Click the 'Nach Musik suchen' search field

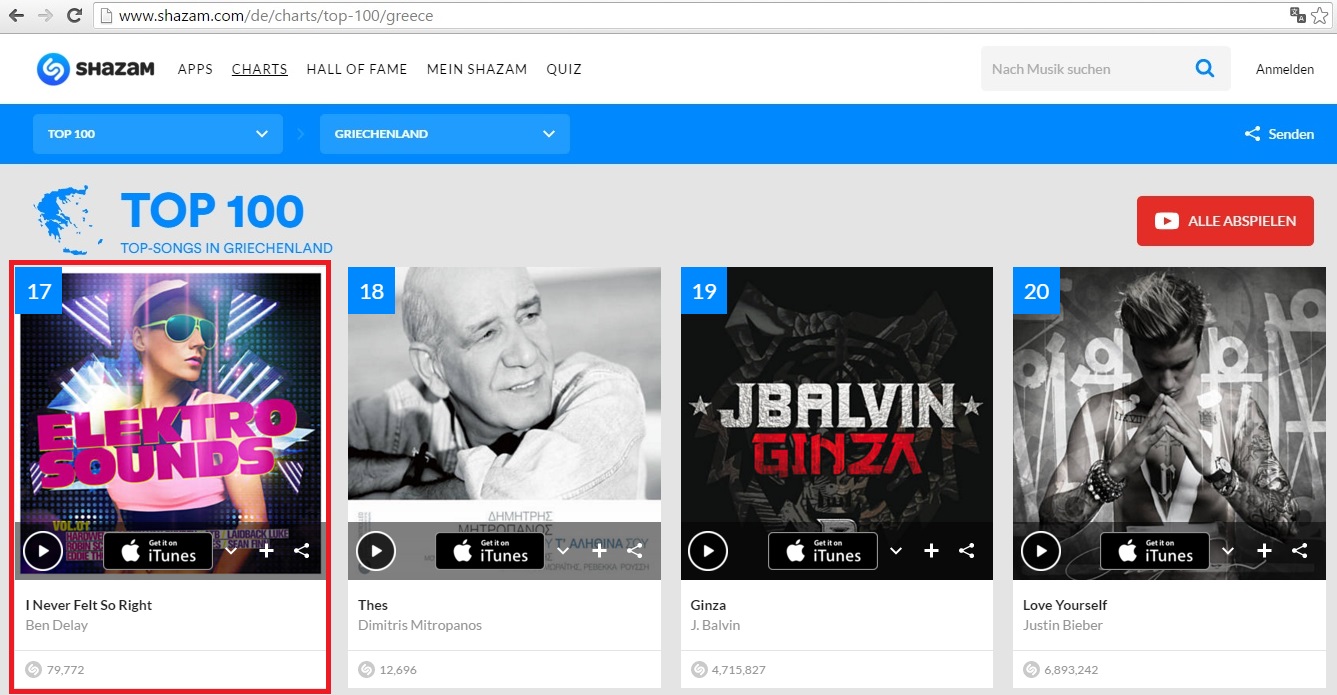click(1085, 69)
